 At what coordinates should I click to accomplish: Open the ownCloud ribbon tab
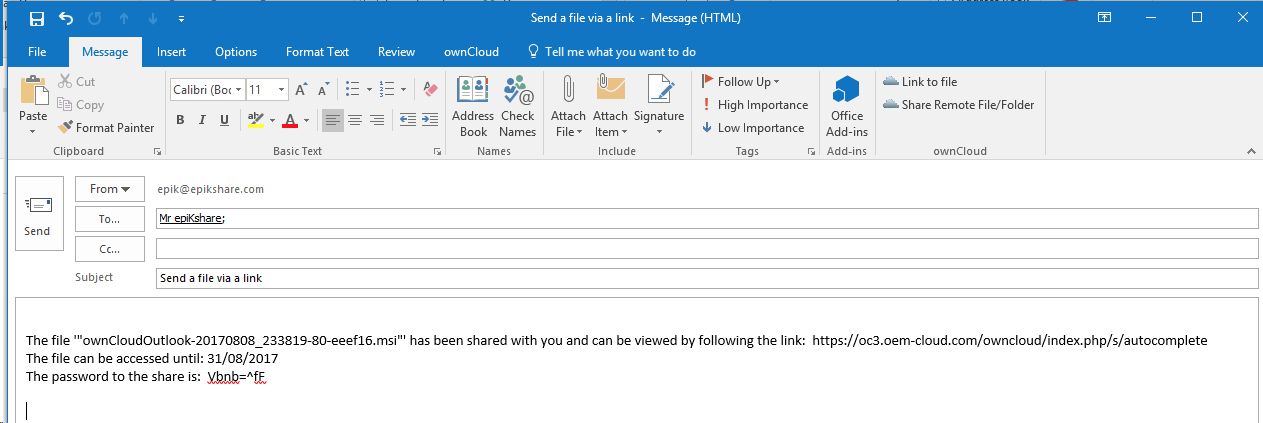(x=472, y=52)
